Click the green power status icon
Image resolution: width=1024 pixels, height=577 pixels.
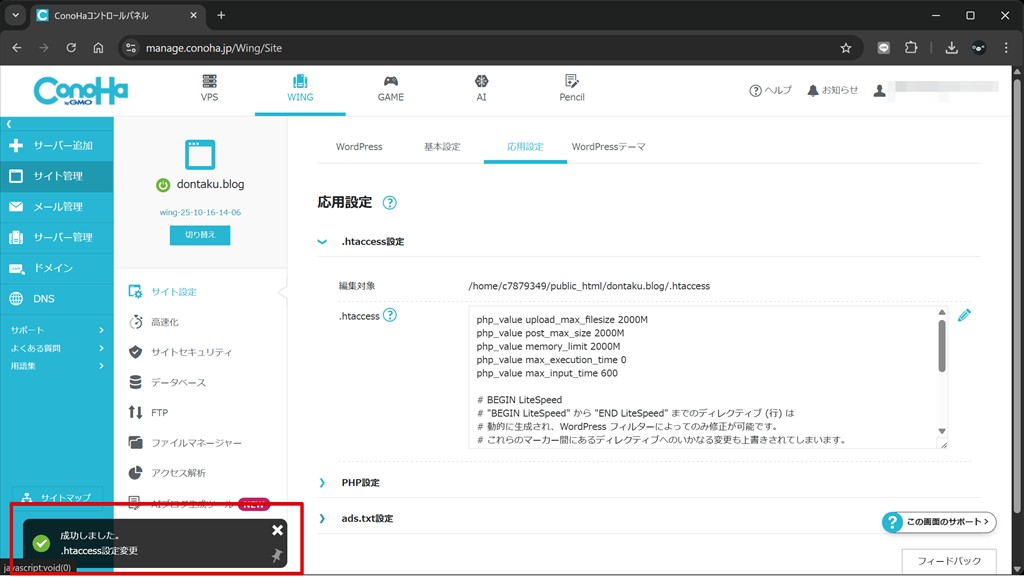click(x=163, y=185)
